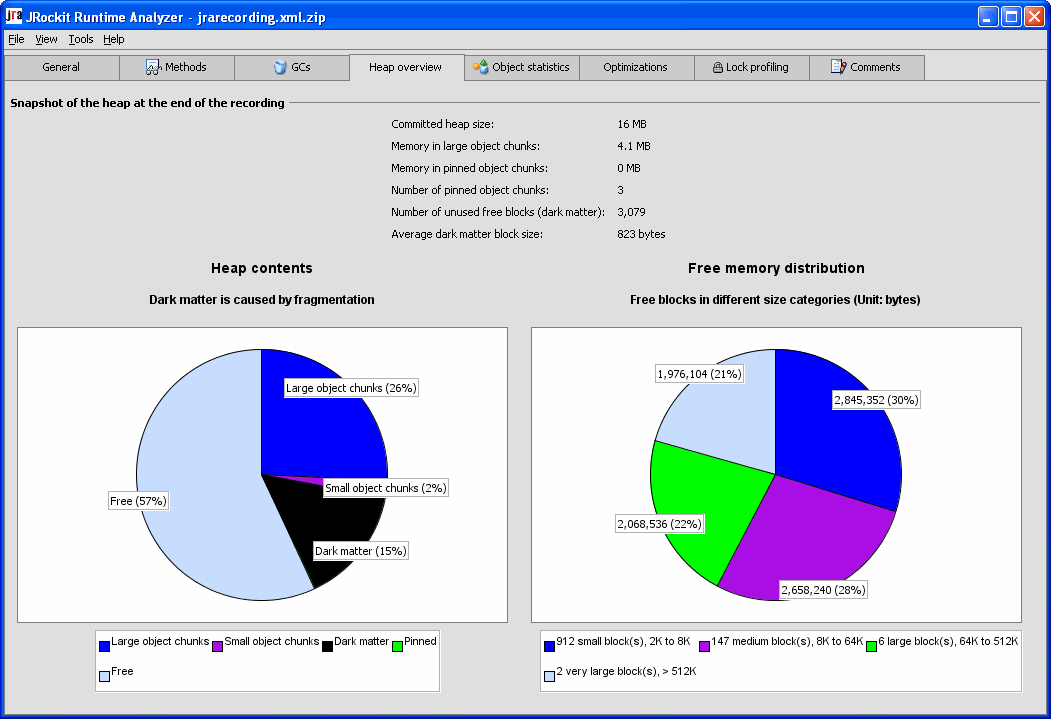Maximize the JRockit Runtime Analyzer window
Image resolution: width=1051 pixels, height=719 pixels.
pyautogui.click(x=1011, y=16)
